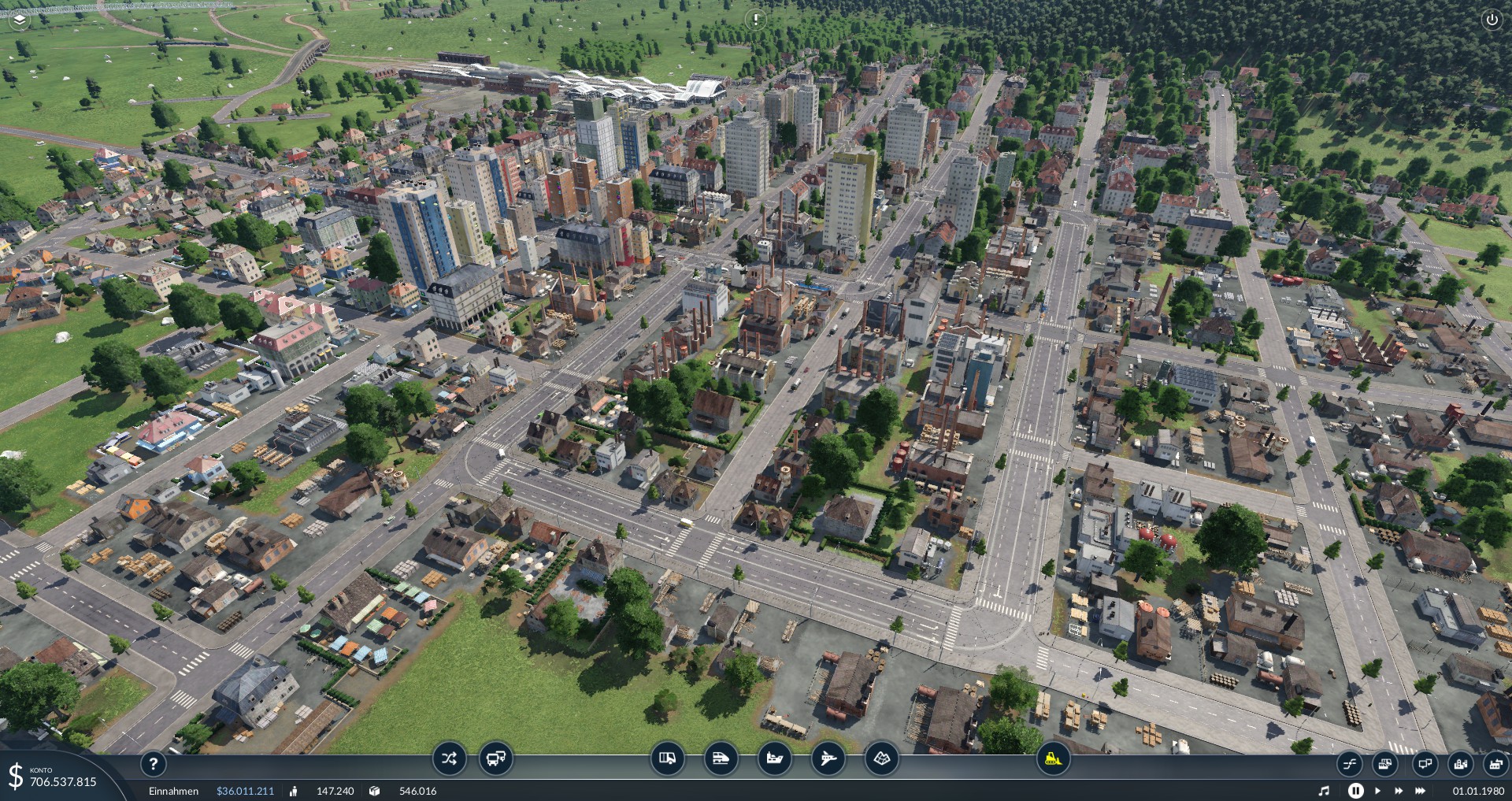Open the help question mark button
Viewport: 1512px width, 801px height.
[154, 763]
